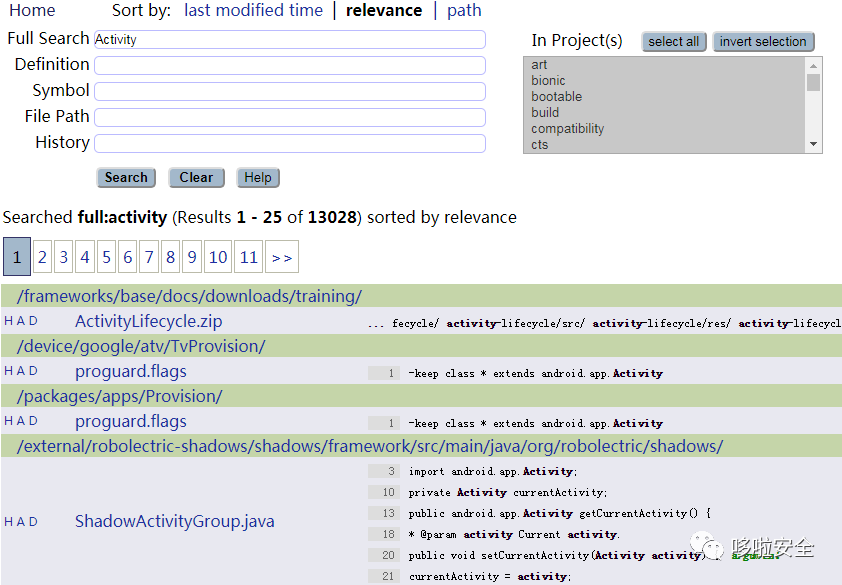Click the select all projects button
Screen dimensions: 842x585
click(x=673, y=42)
